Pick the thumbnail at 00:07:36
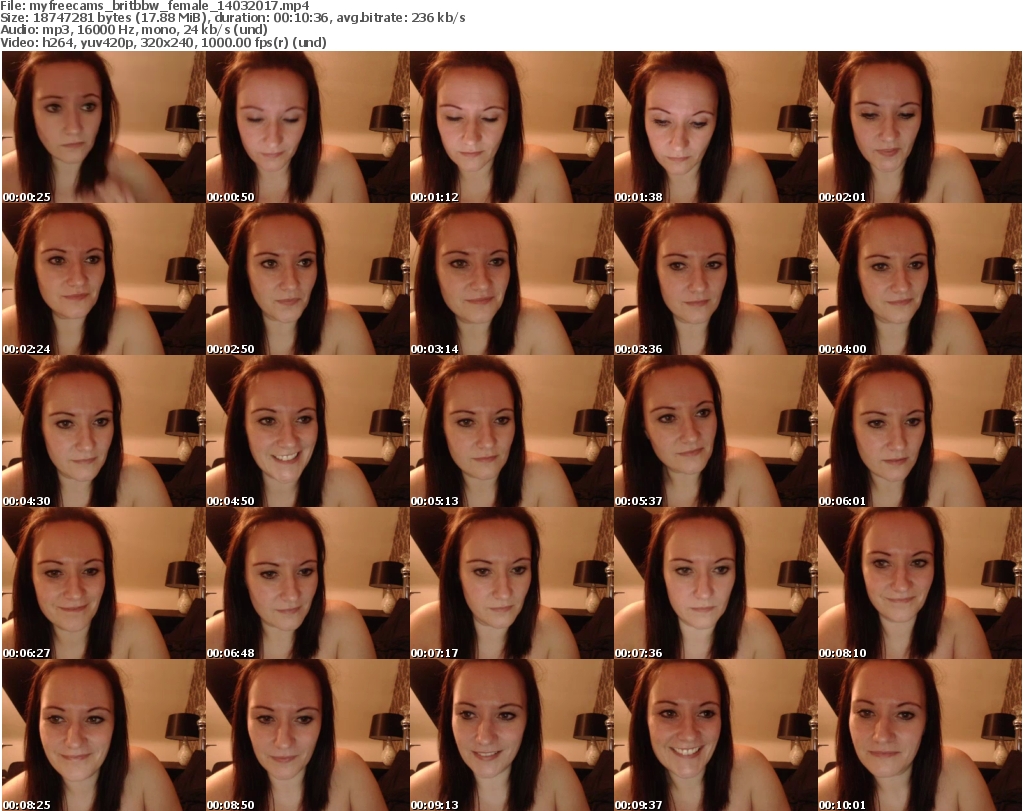This screenshot has height=811, width=1024. 715,583
